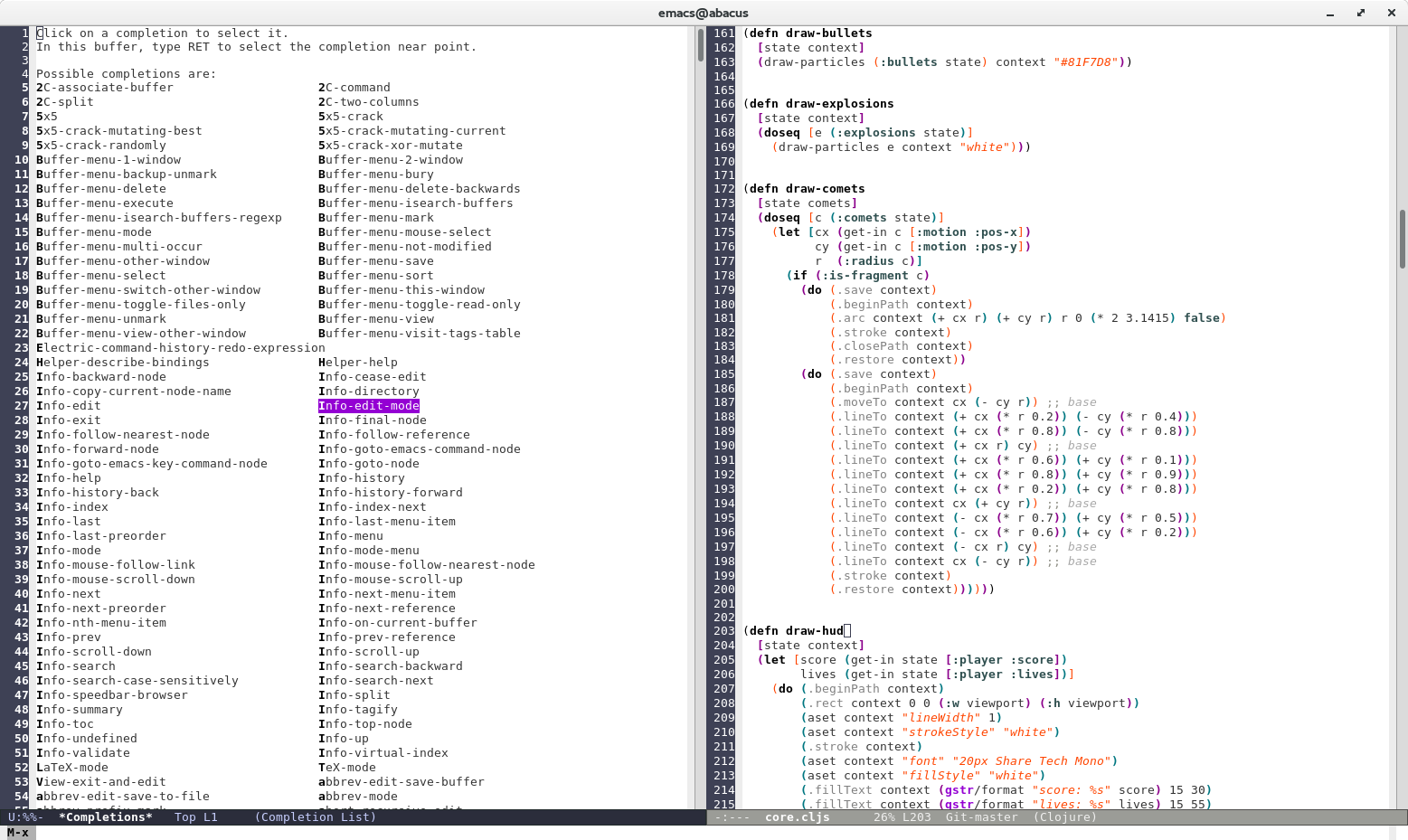This screenshot has width=1408, height=840.
Task: Choose Info-speedbar-browser completion
Action: (x=112, y=695)
